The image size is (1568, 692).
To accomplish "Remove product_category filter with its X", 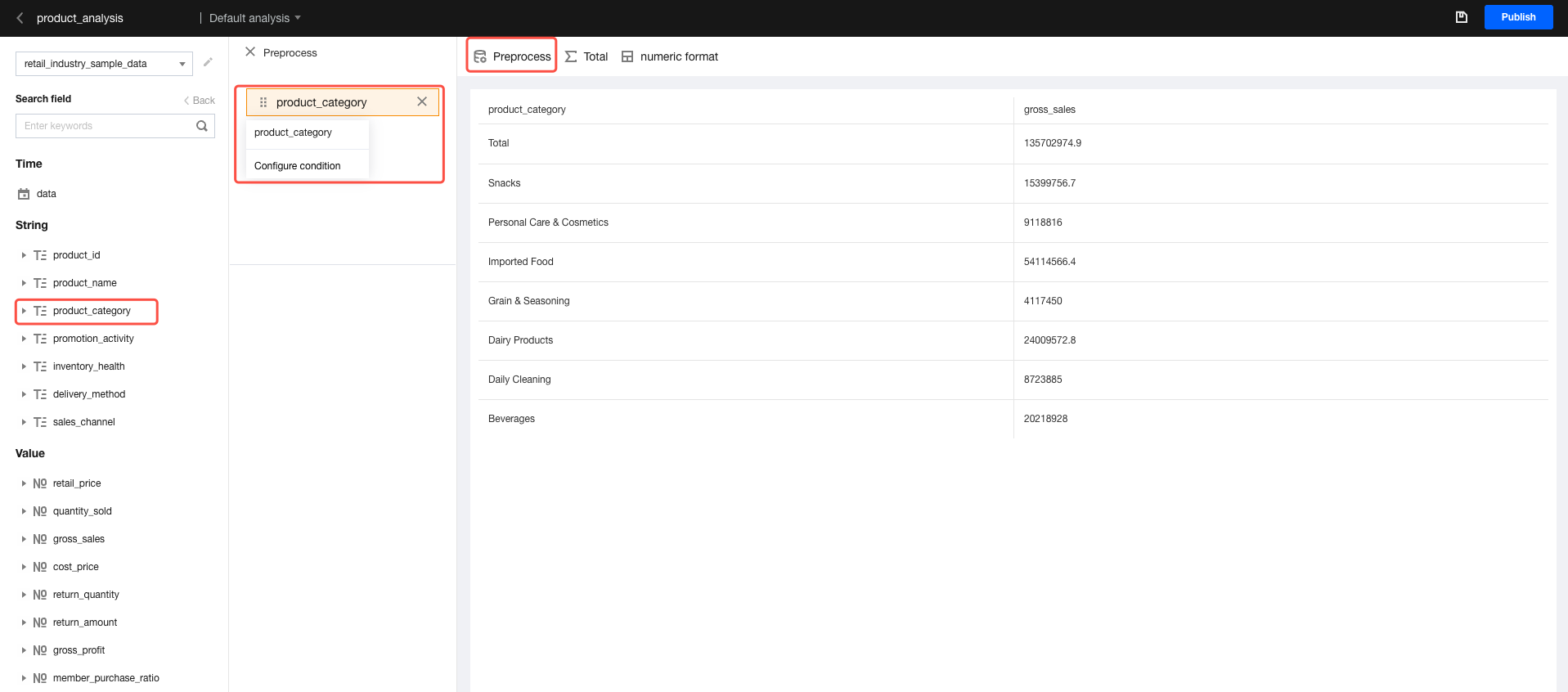I will click(x=422, y=102).
